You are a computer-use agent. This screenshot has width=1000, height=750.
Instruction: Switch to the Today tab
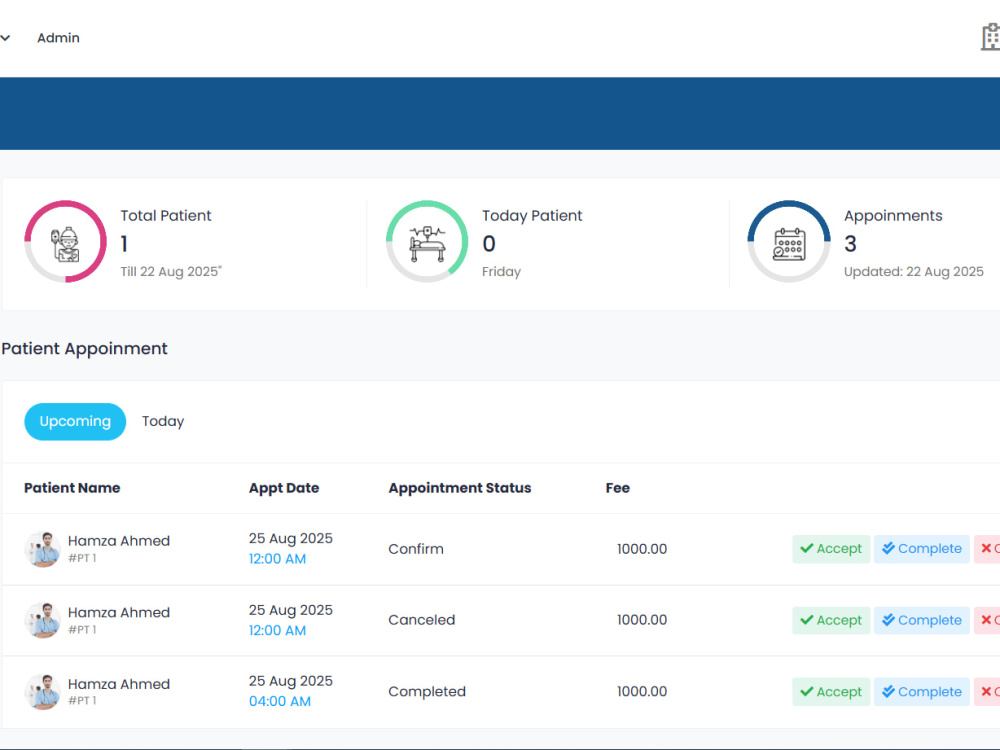163,422
